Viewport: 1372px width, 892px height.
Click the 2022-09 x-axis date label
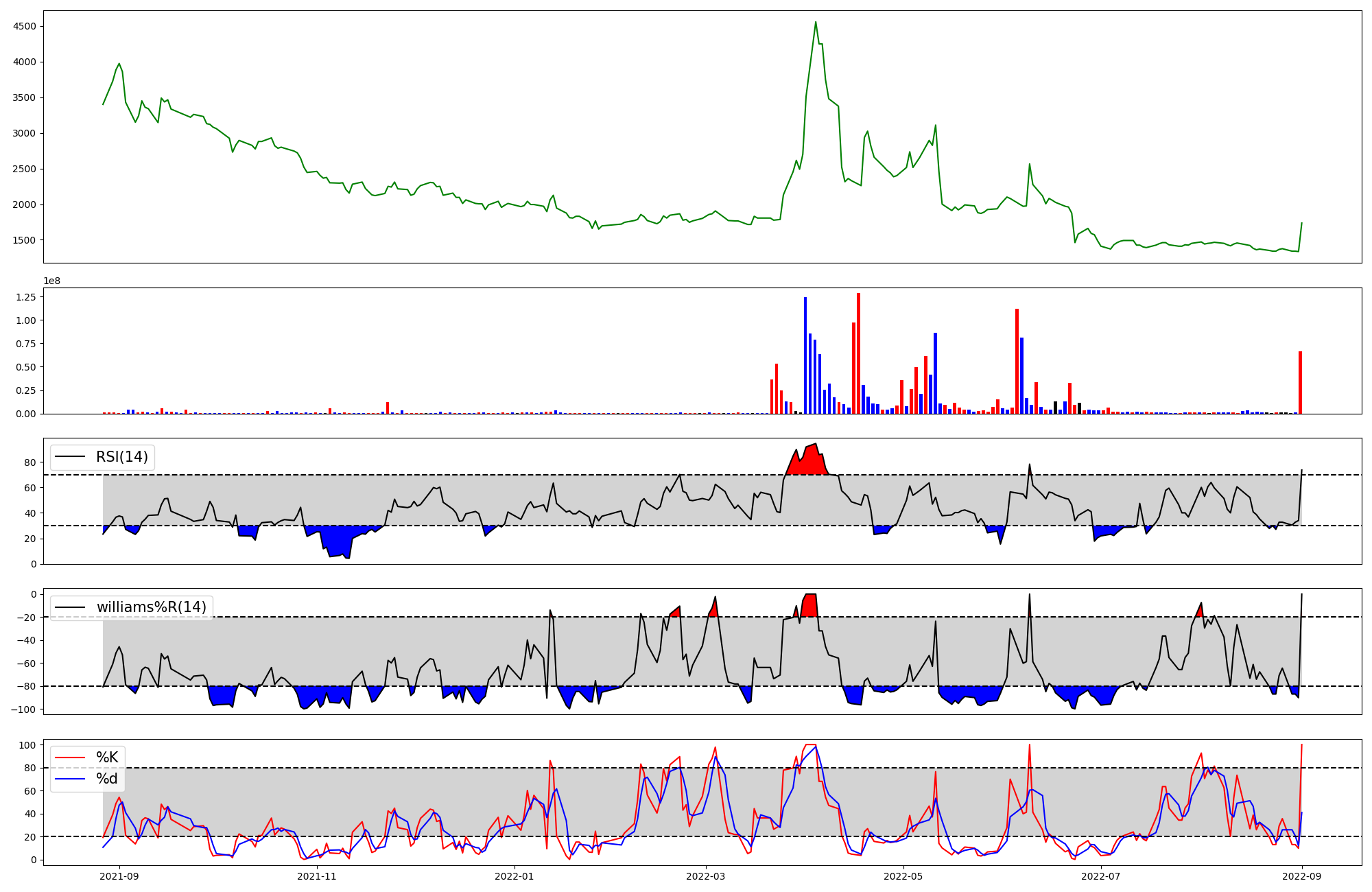[1301, 876]
